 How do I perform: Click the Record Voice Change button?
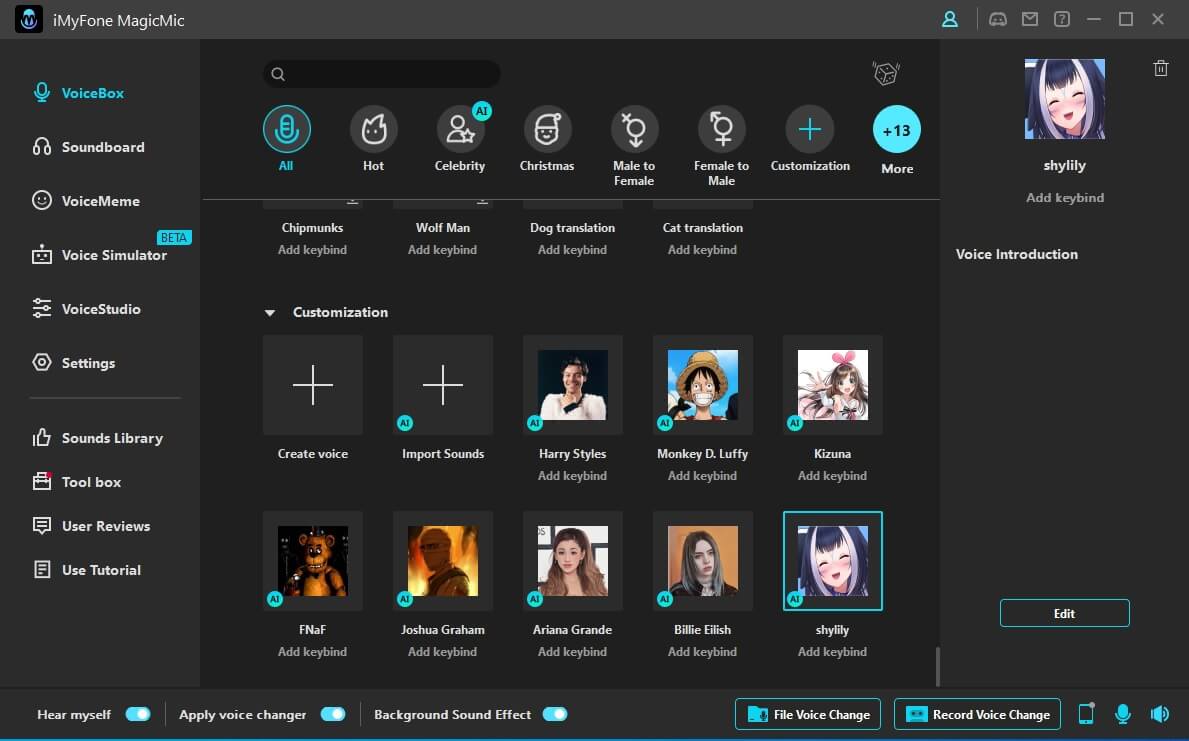(977, 714)
